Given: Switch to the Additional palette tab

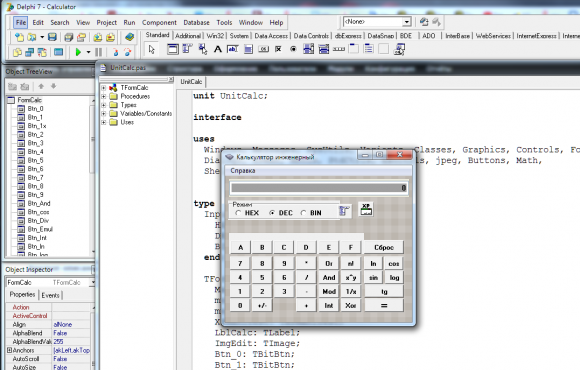Looking at the screenshot, I should click(188, 36).
